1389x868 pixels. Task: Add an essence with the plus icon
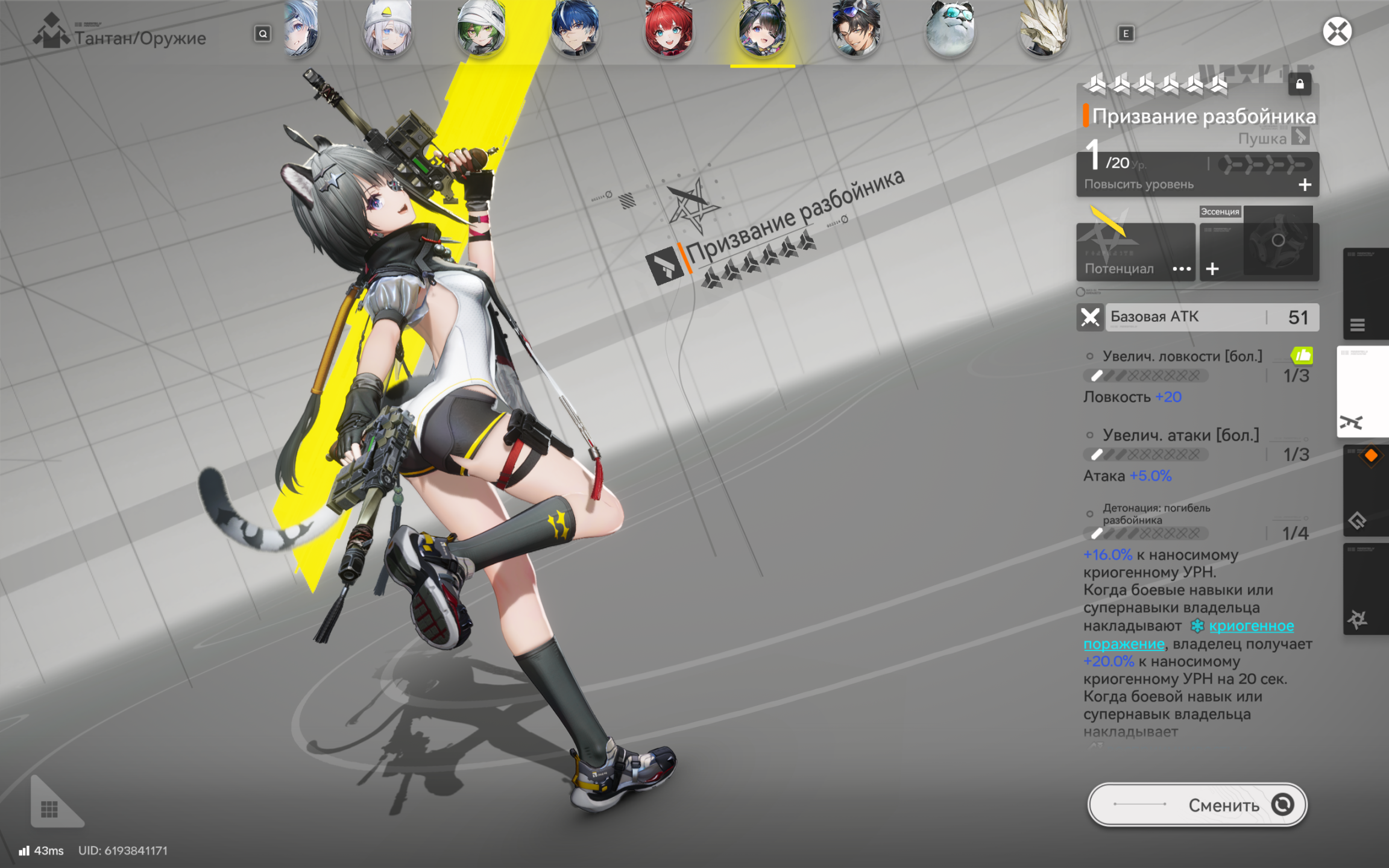[x=1212, y=269]
